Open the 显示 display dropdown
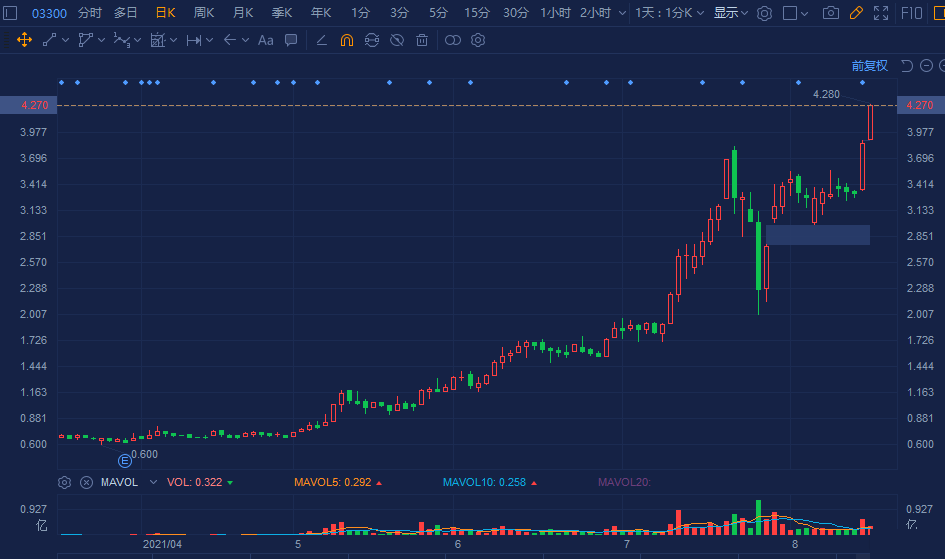 tap(730, 13)
